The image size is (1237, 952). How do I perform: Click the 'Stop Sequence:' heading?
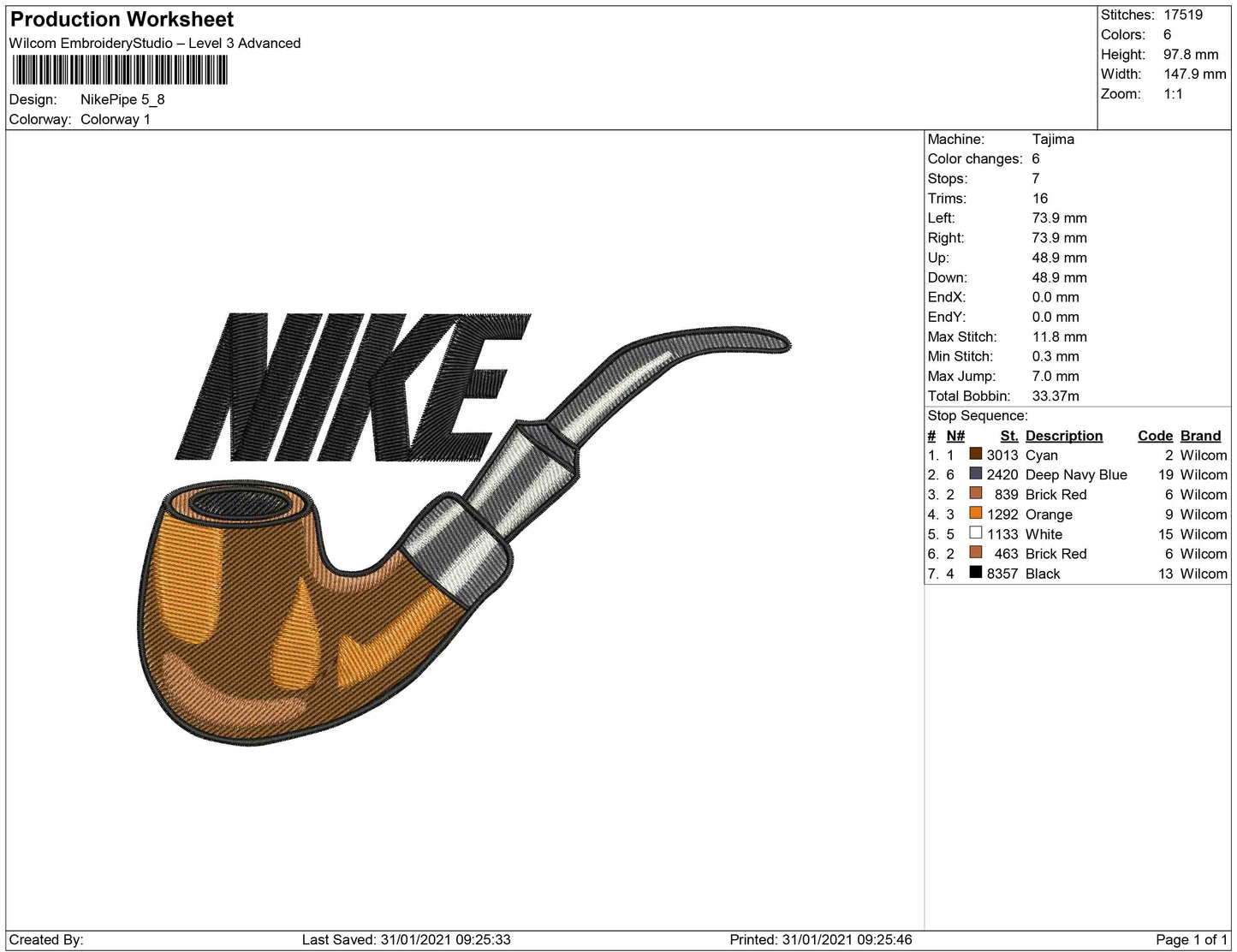tap(978, 415)
